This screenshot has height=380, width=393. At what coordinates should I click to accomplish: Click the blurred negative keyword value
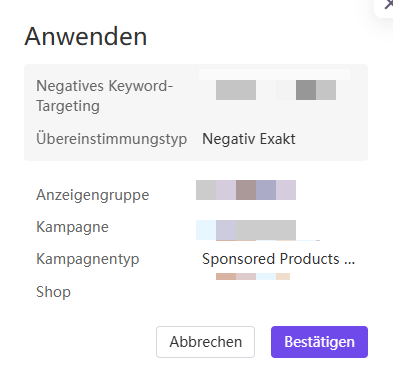point(276,90)
